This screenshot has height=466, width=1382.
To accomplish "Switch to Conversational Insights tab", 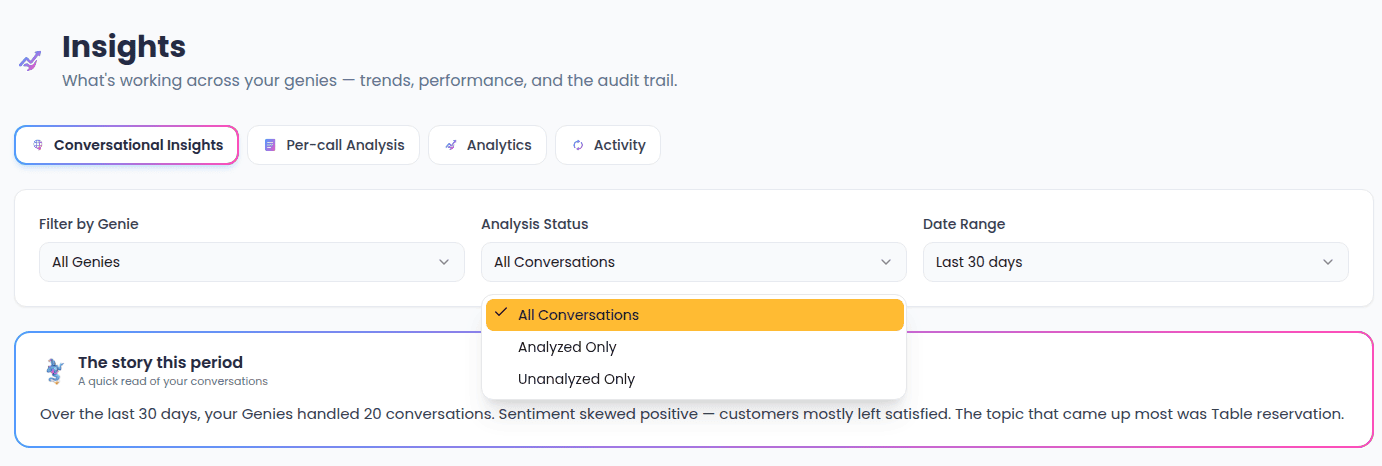I will pos(126,145).
